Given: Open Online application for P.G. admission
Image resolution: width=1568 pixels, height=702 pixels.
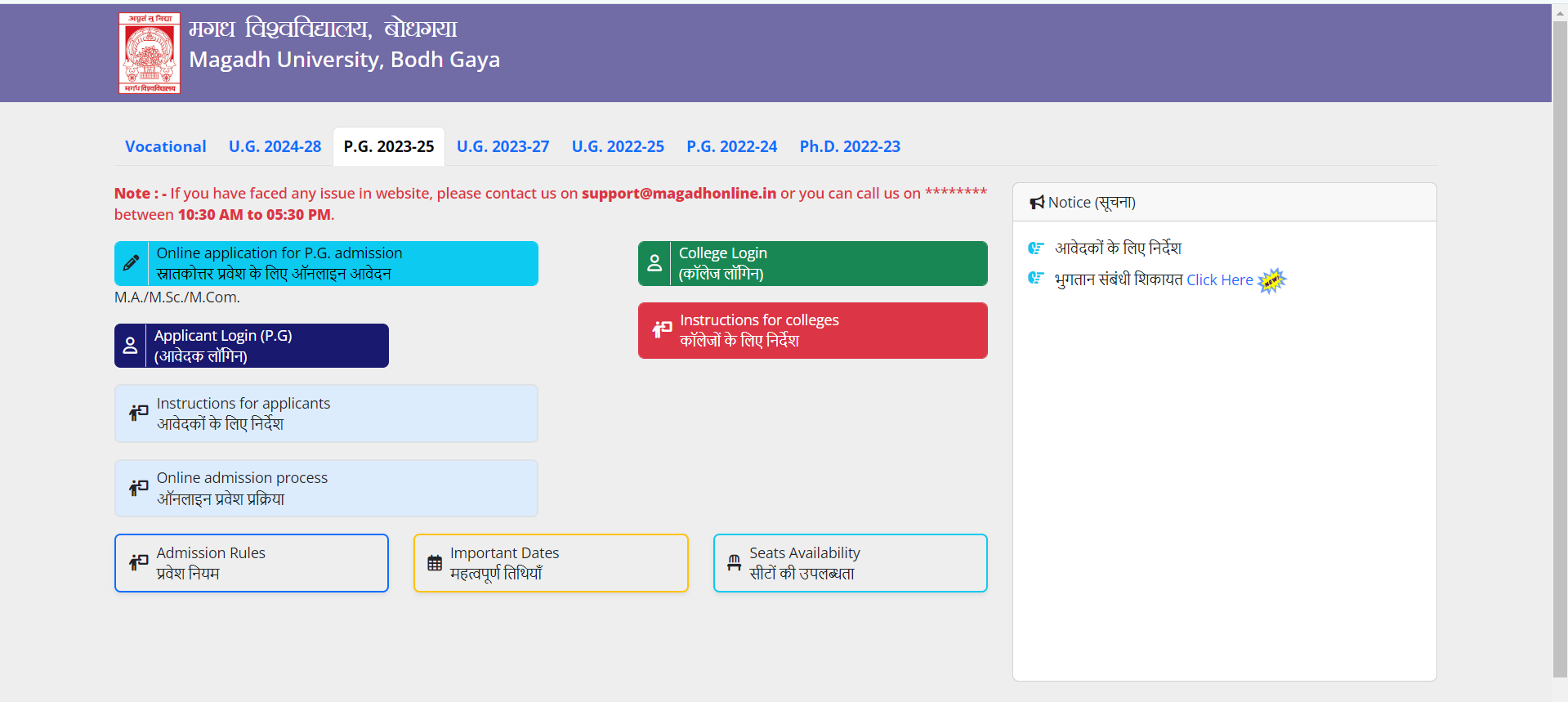Looking at the screenshot, I should point(326,263).
